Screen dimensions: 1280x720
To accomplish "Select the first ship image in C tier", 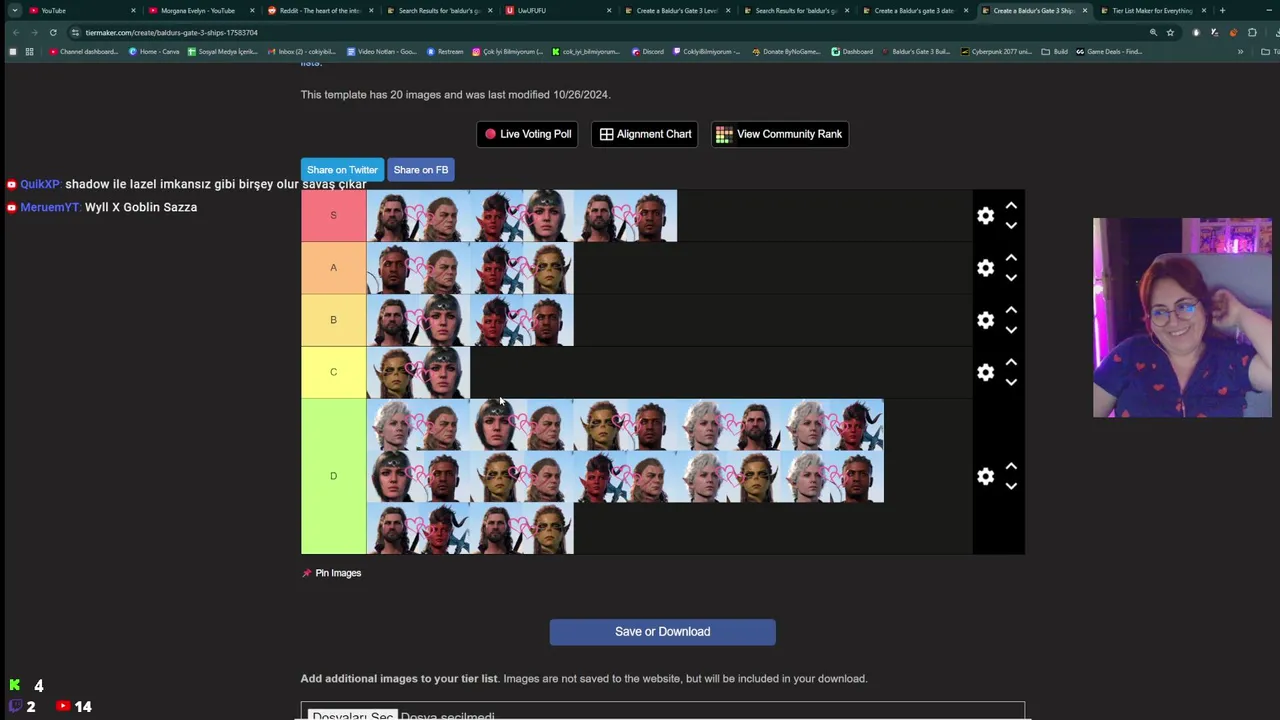I will click(x=418, y=372).
